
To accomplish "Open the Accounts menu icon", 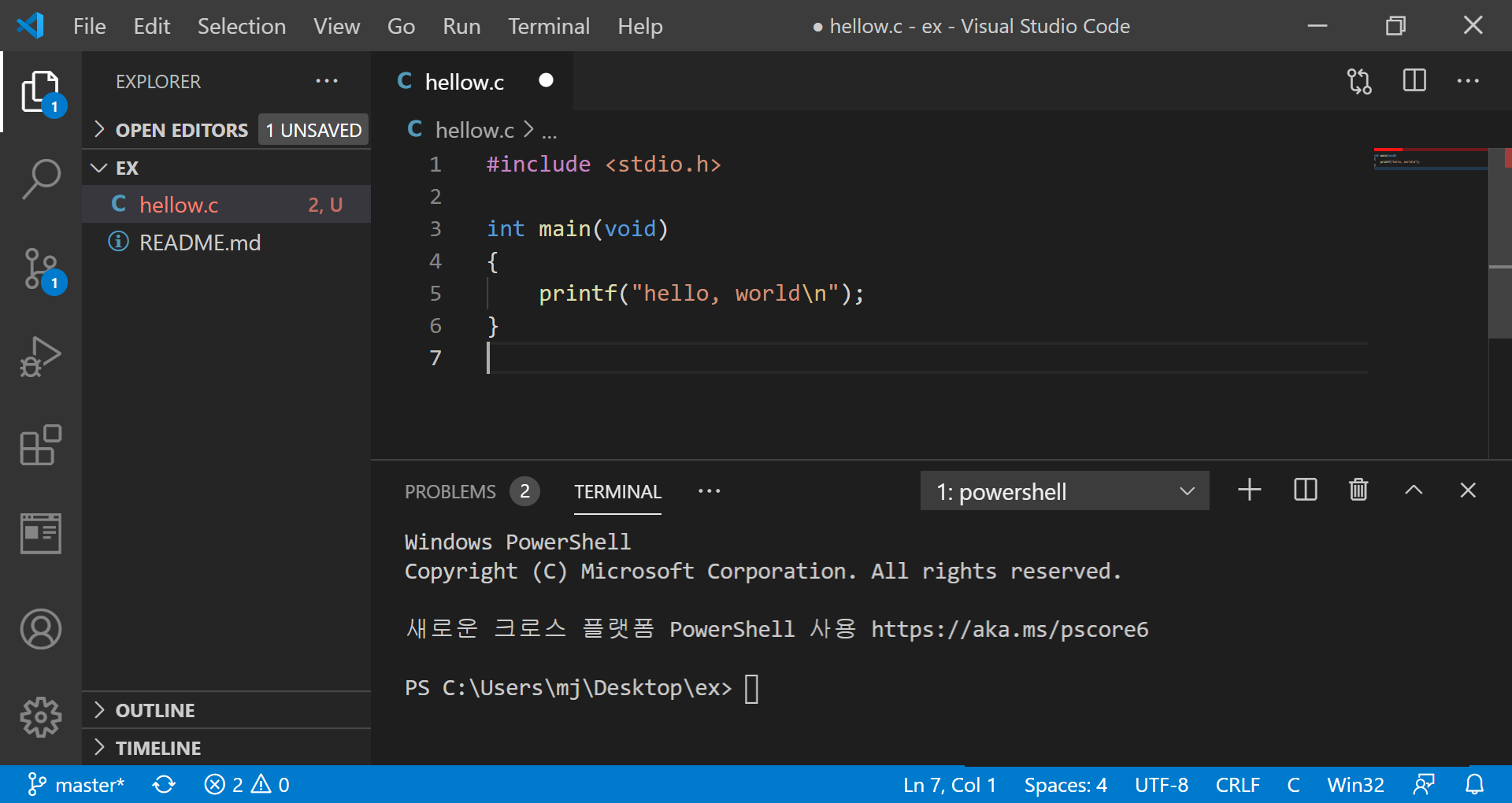I will [x=41, y=629].
